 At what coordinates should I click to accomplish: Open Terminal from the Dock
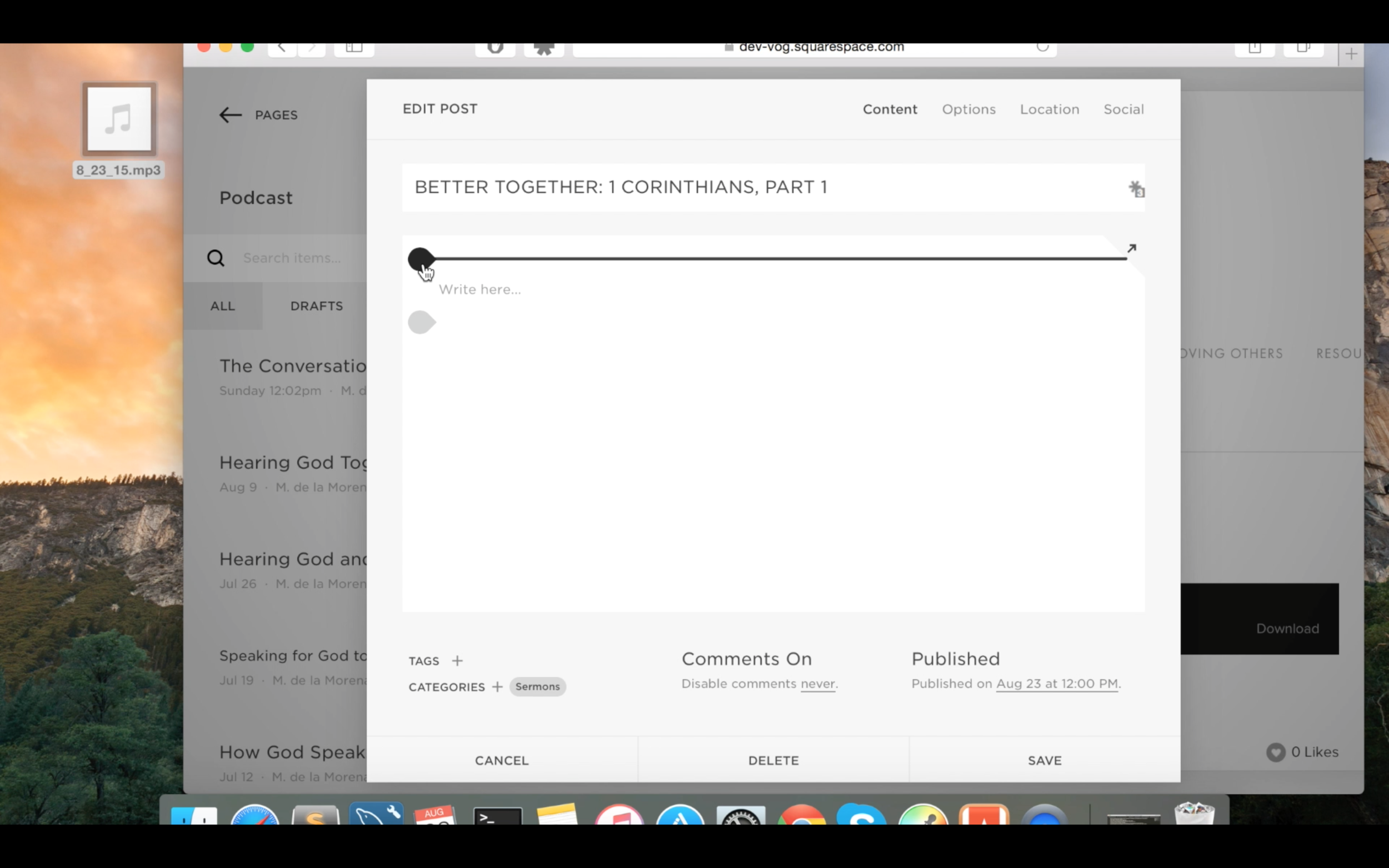click(497, 816)
